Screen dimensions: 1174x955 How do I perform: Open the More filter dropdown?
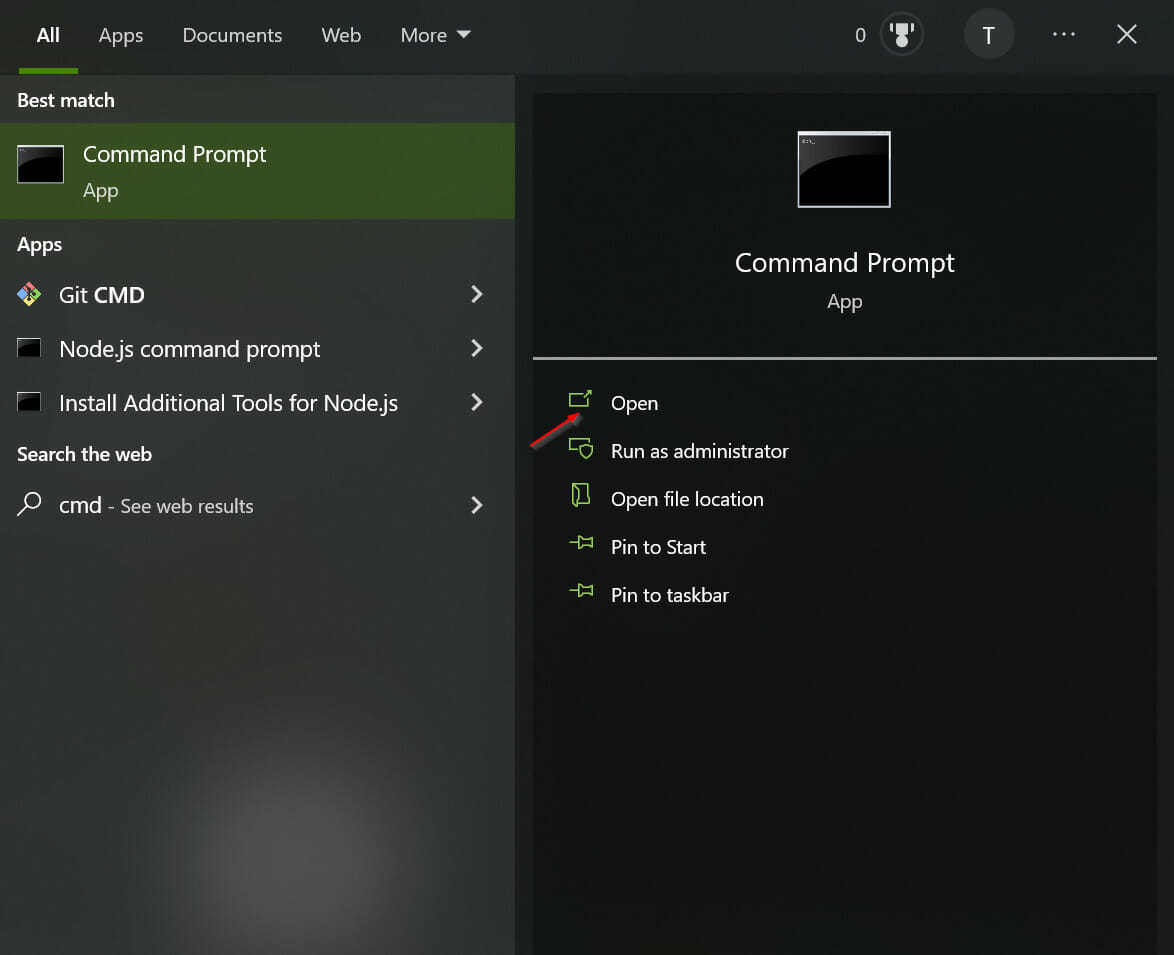point(435,35)
